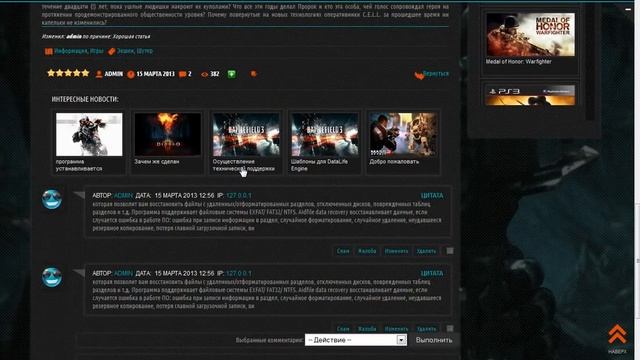640x360 pixels.
Task: Click the Medal of Honor: Warfighter caption link
Action: point(518,62)
